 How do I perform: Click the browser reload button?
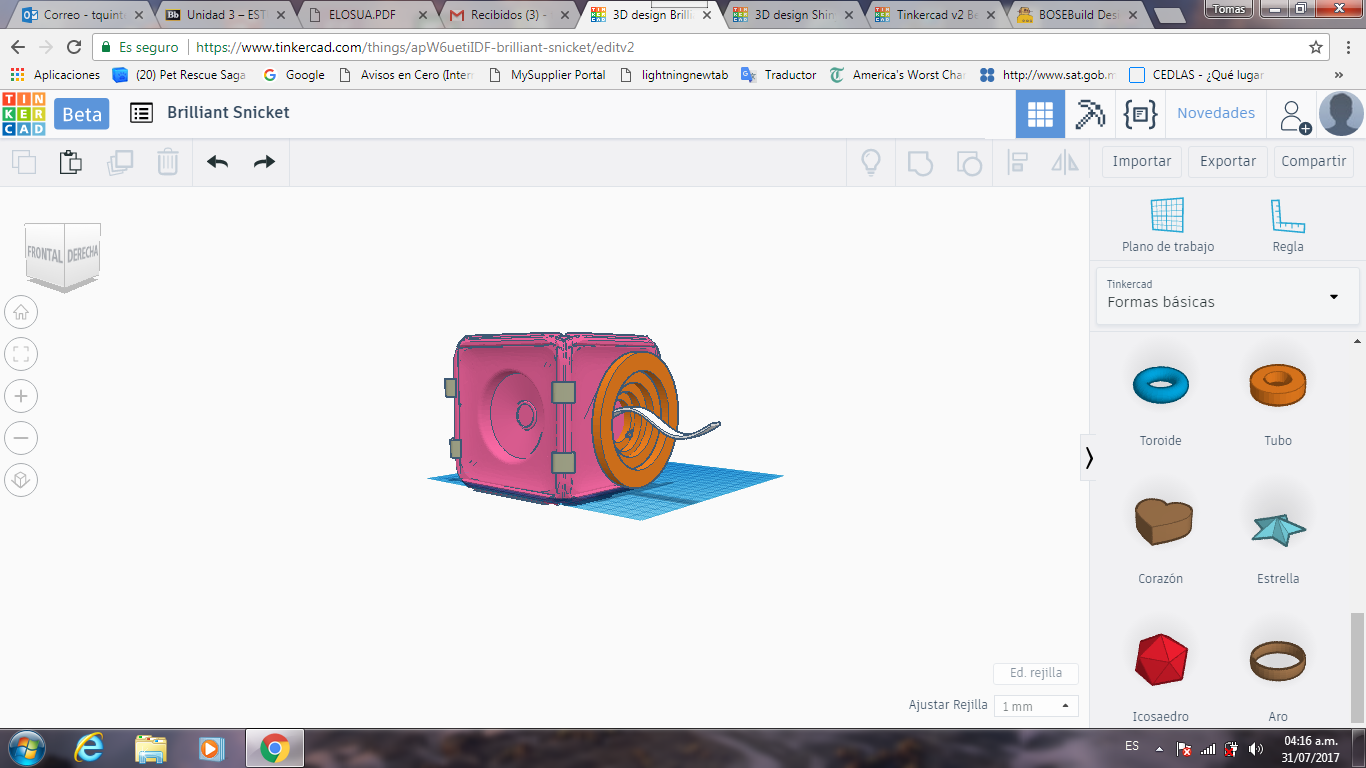click(74, 47)
